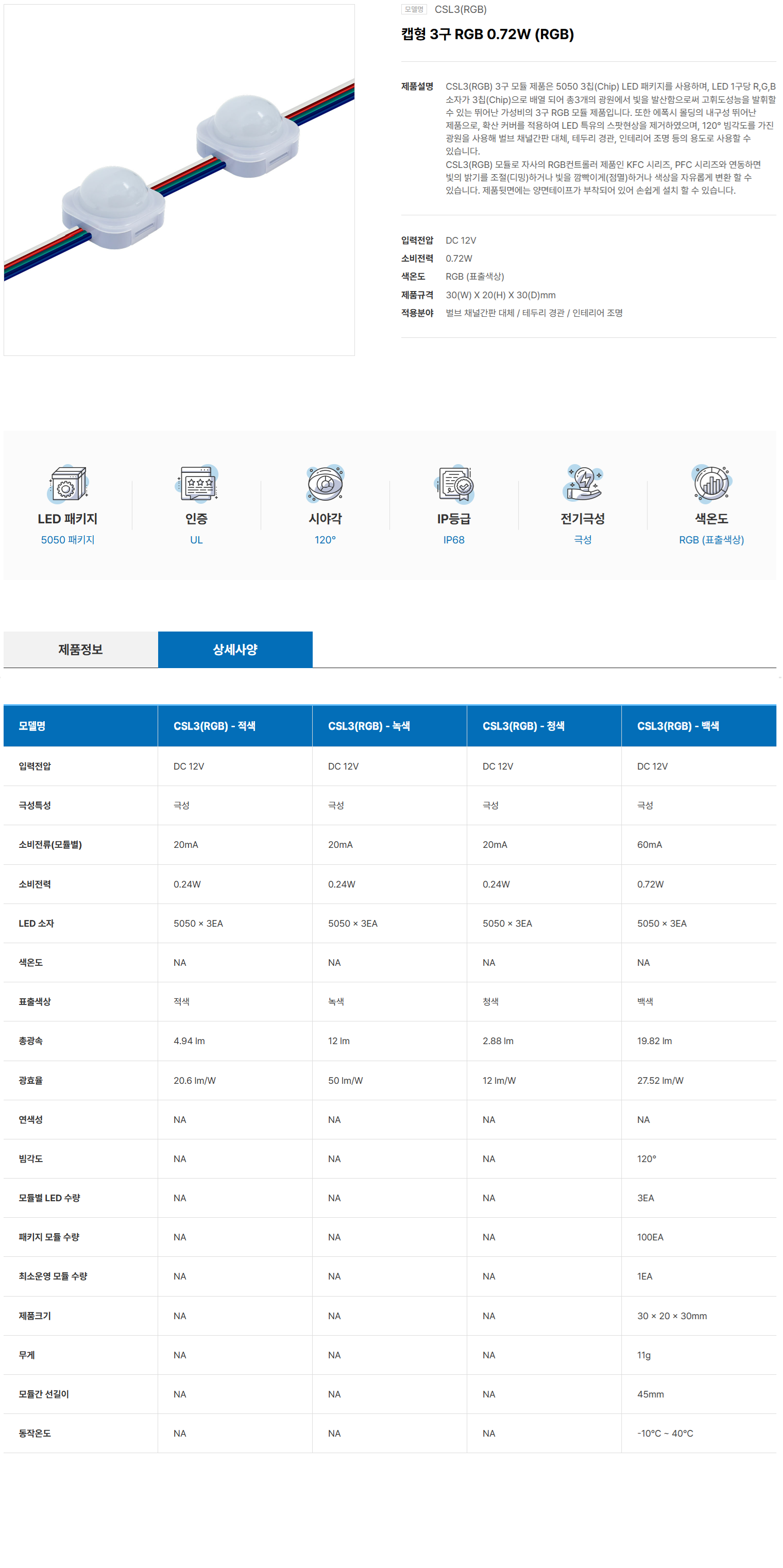The image size is (783, 1568).
Task: Switch to the 제품정보 tab
Action: tap(80, 650)
